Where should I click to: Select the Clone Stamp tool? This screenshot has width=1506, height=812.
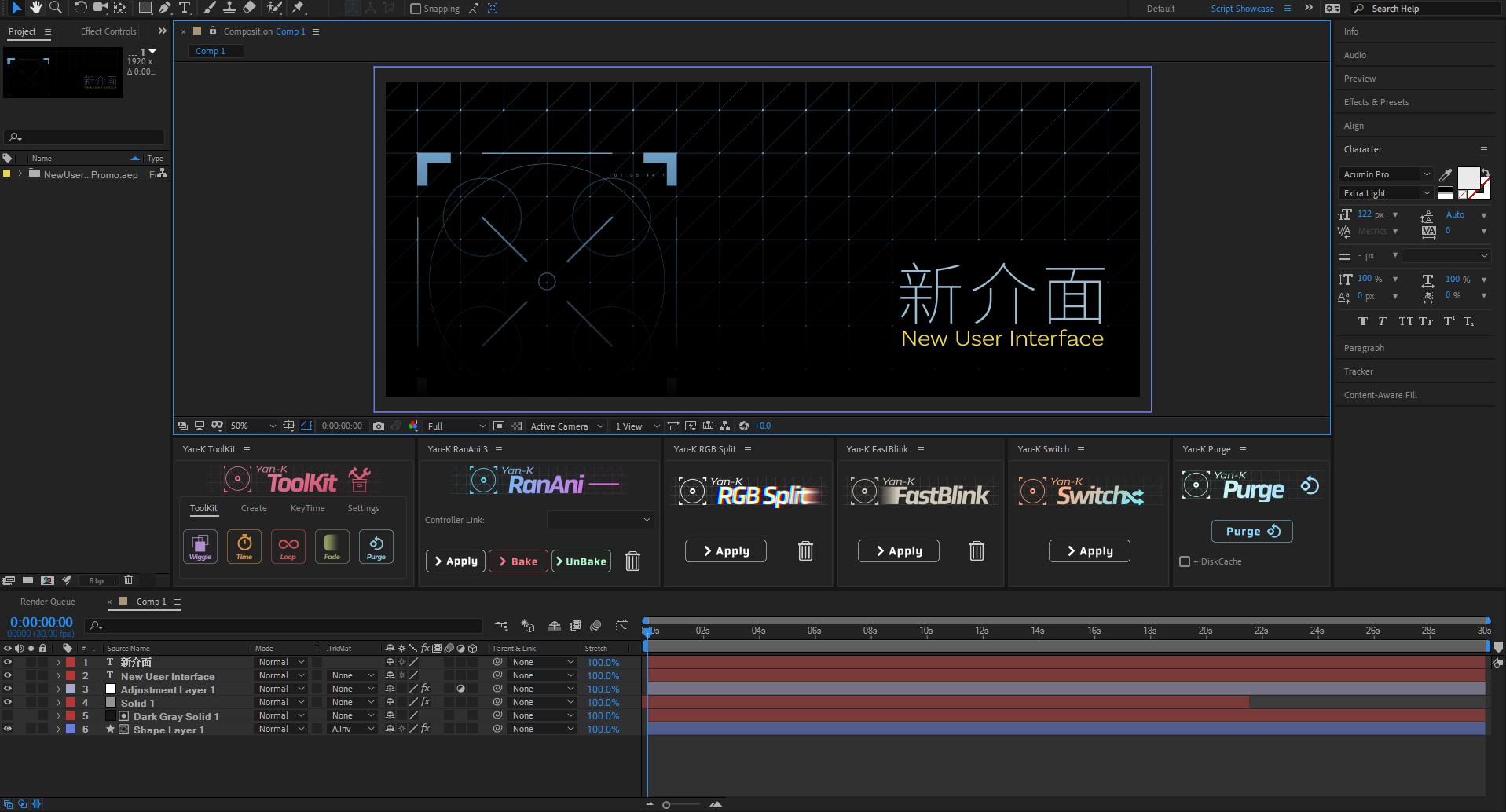pyautogui.click(x=229, y=8)
